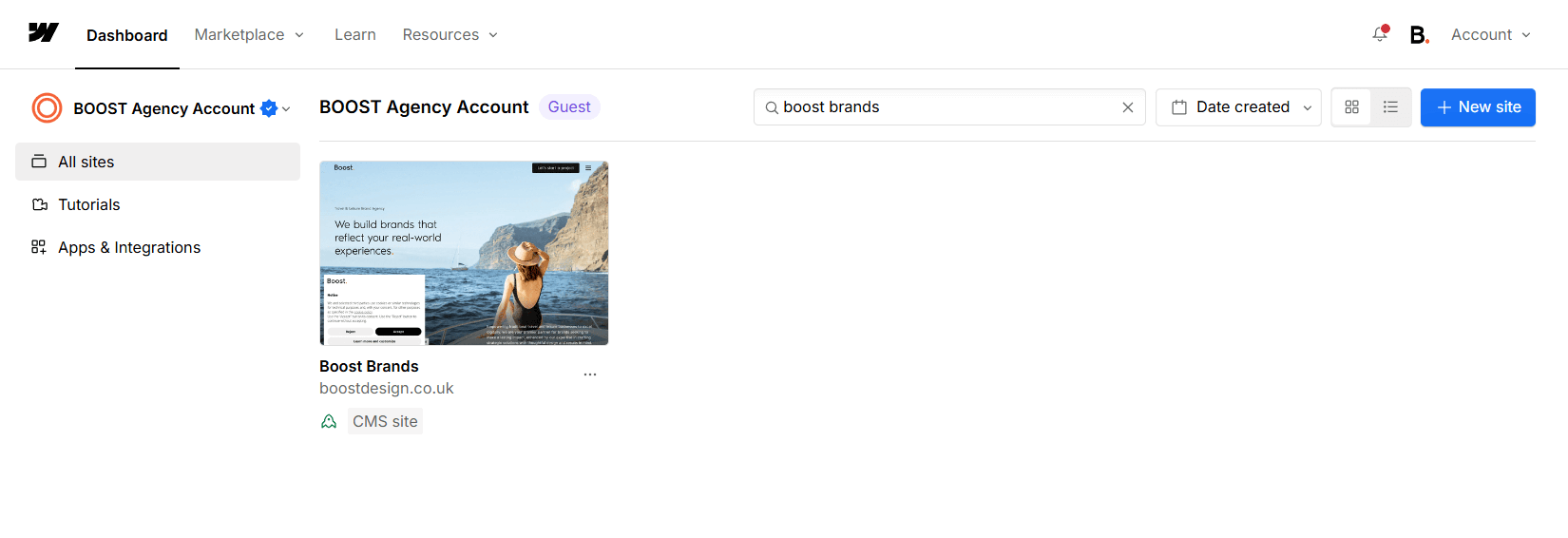Open Tutorials in sidebar

[x=158, y=204]
